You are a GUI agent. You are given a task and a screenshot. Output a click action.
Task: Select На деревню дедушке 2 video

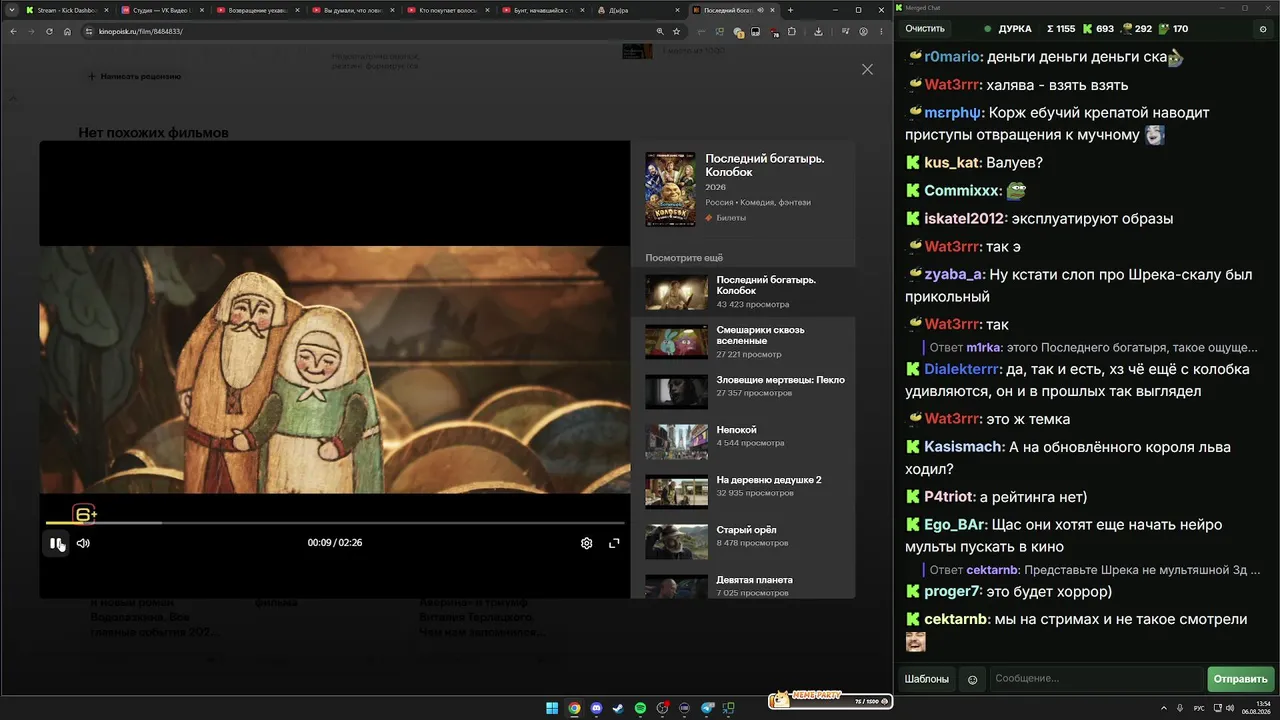click(742, 492)
